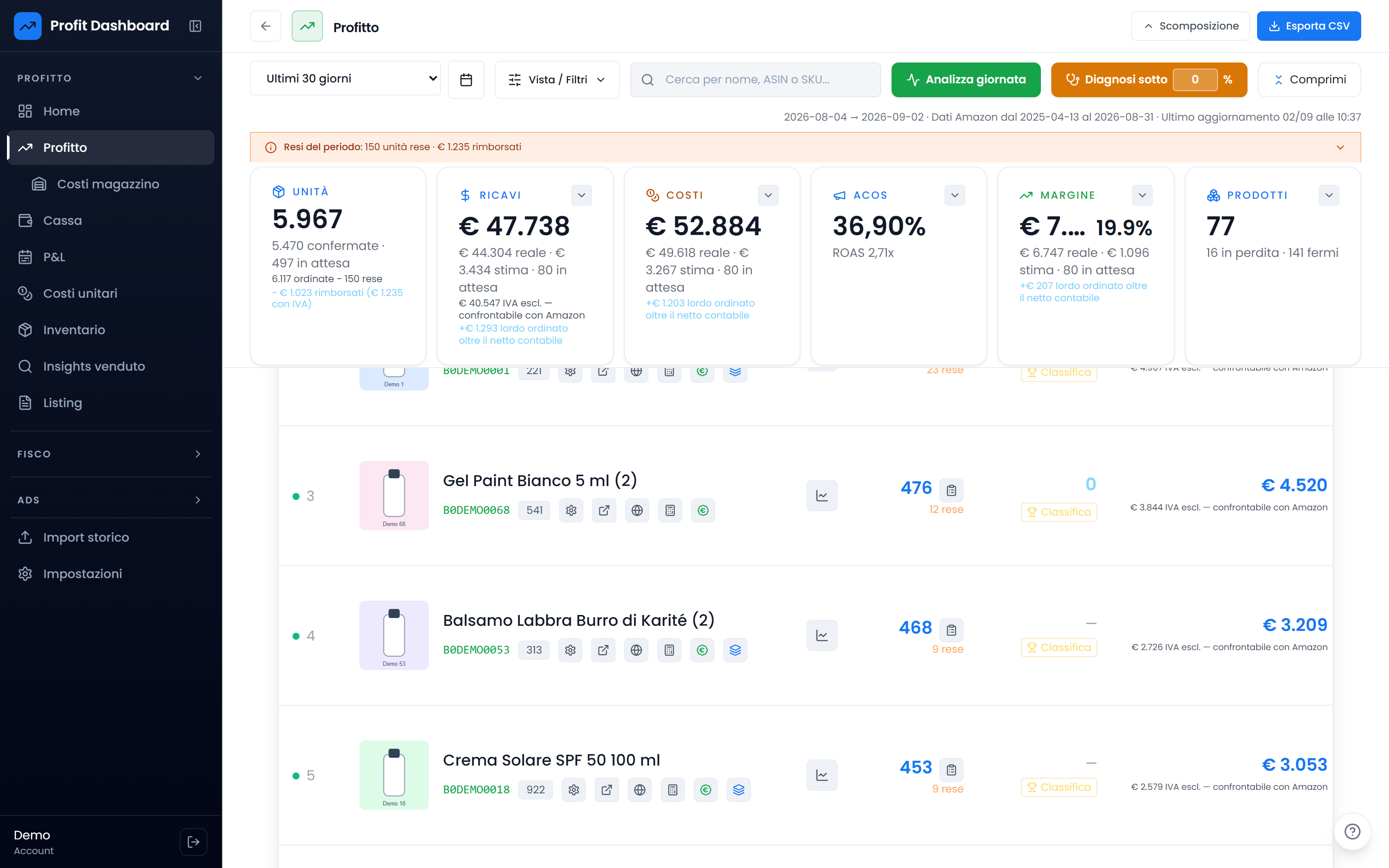Open calculator icon for B0DEMO0018
This screenshot has width=1389, height=868.
click(x=673, y=790)
